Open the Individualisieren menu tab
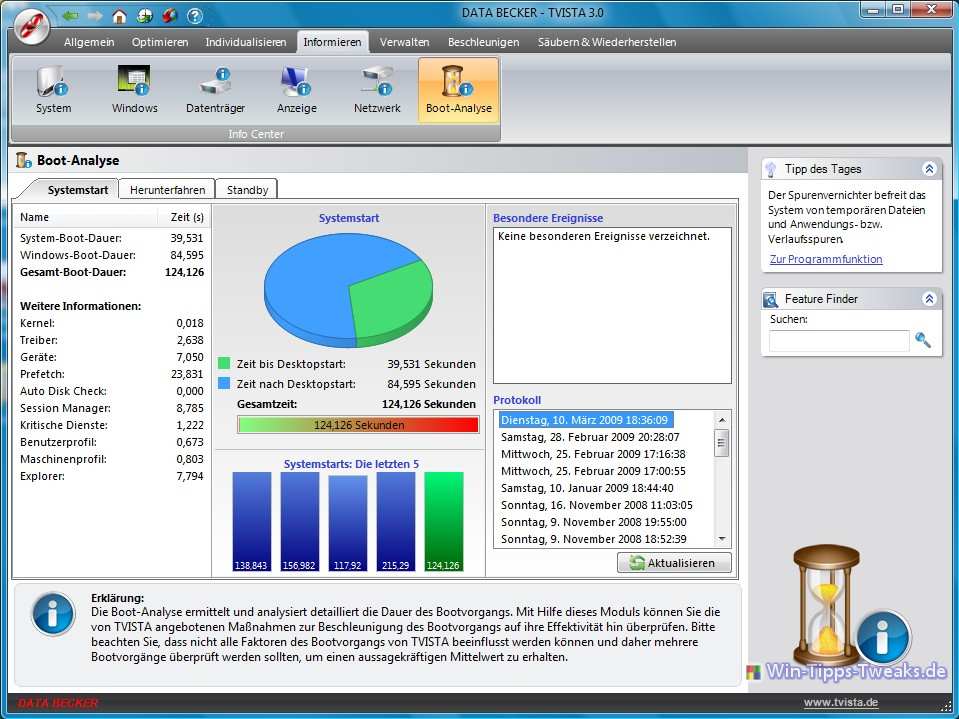This screenshot has height=719, width=959. click(x=246, y=42)
